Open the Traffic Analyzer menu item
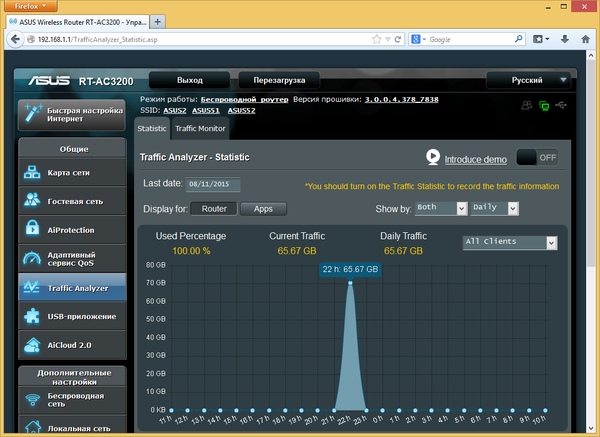This screenshot has height=437, width=600. (72, 287)
